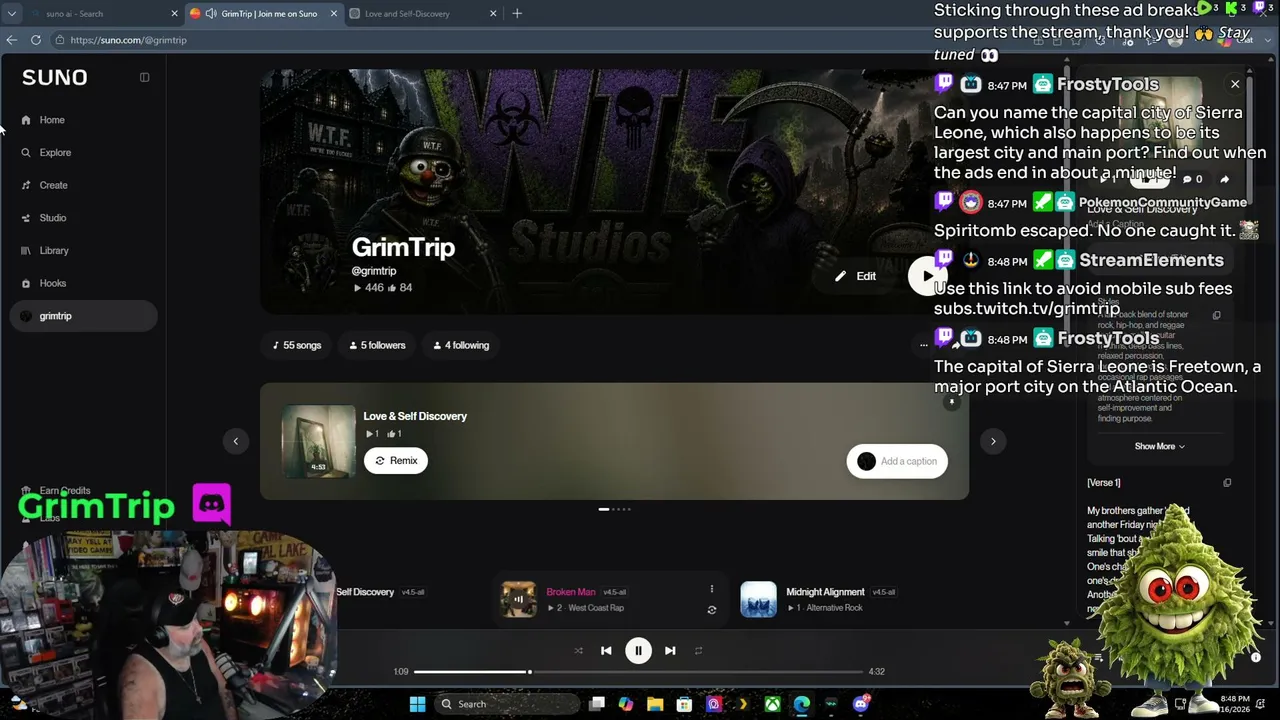This screenshot has width=1280, height=720.
Task: Copy the song styles text
Action: tap(1217, 316)
